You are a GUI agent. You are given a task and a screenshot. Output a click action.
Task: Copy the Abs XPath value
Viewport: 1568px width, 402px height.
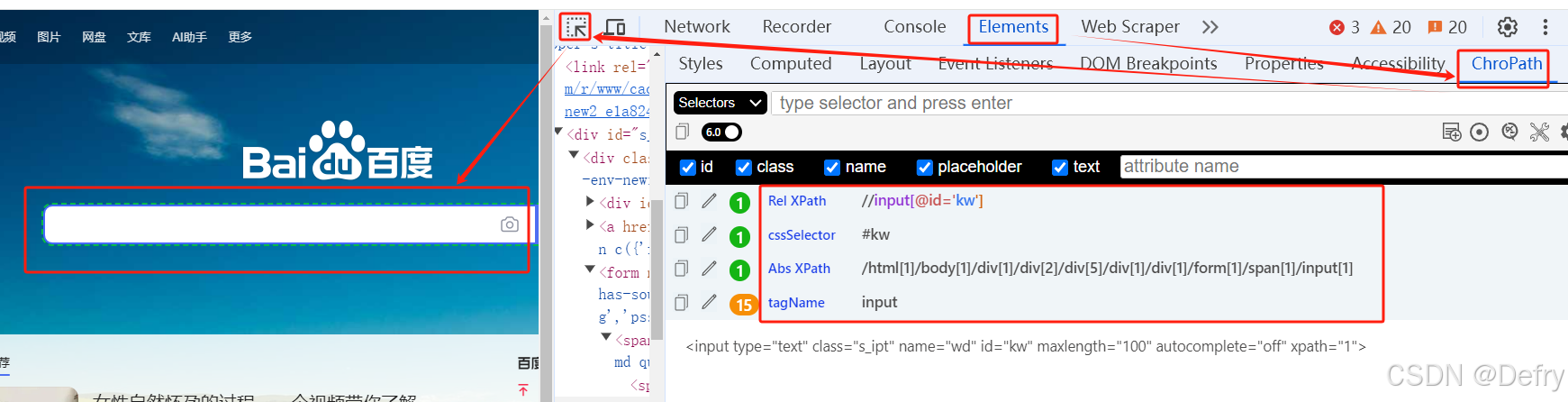(682, 268)
